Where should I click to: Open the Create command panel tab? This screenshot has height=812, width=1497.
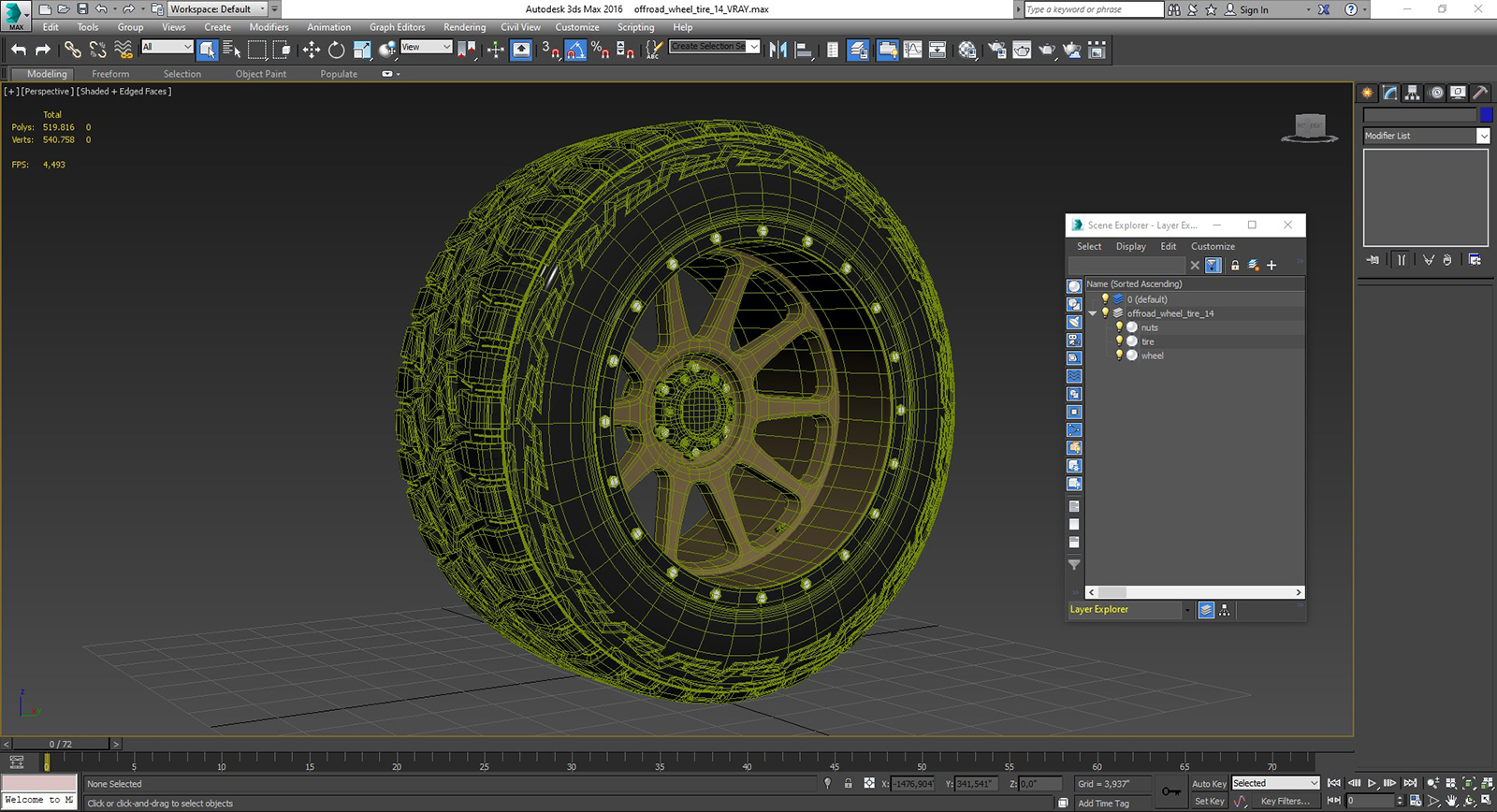(x=1368, y=93)
